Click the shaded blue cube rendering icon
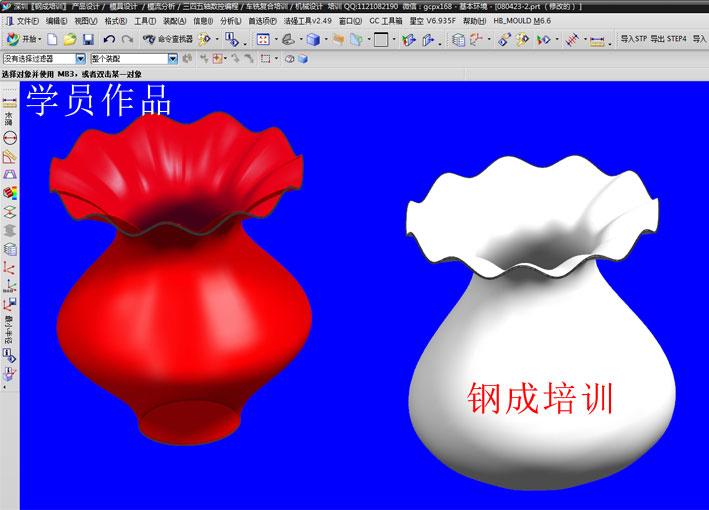The width and height of the screenshot is (709, 510). (313, 40)
